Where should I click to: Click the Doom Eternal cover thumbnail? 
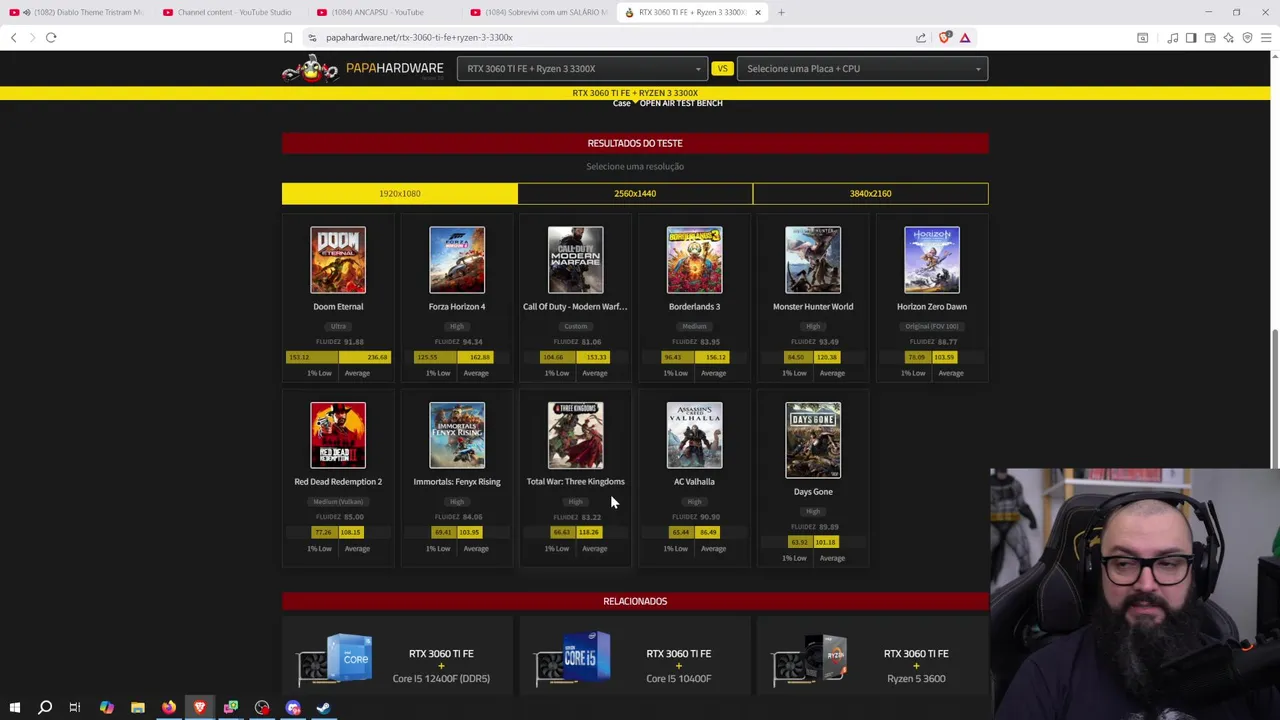[x=338, y=260]
